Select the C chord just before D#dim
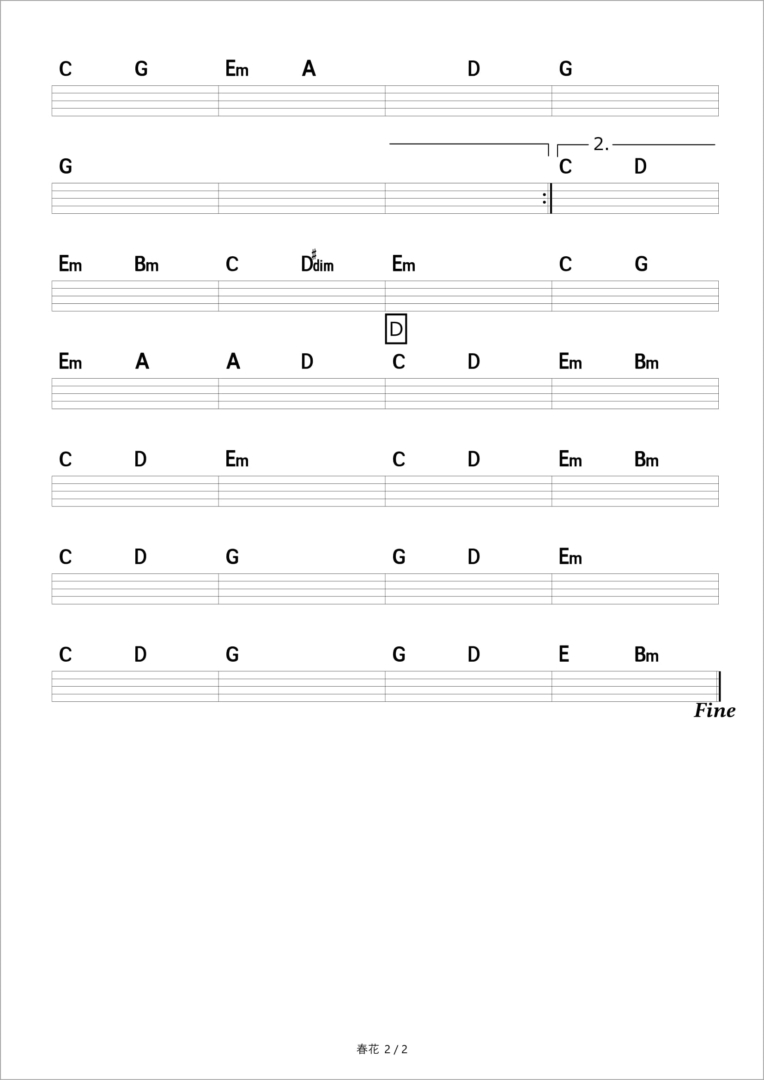This screenshot has width=764, height=1080. [232, 264]
